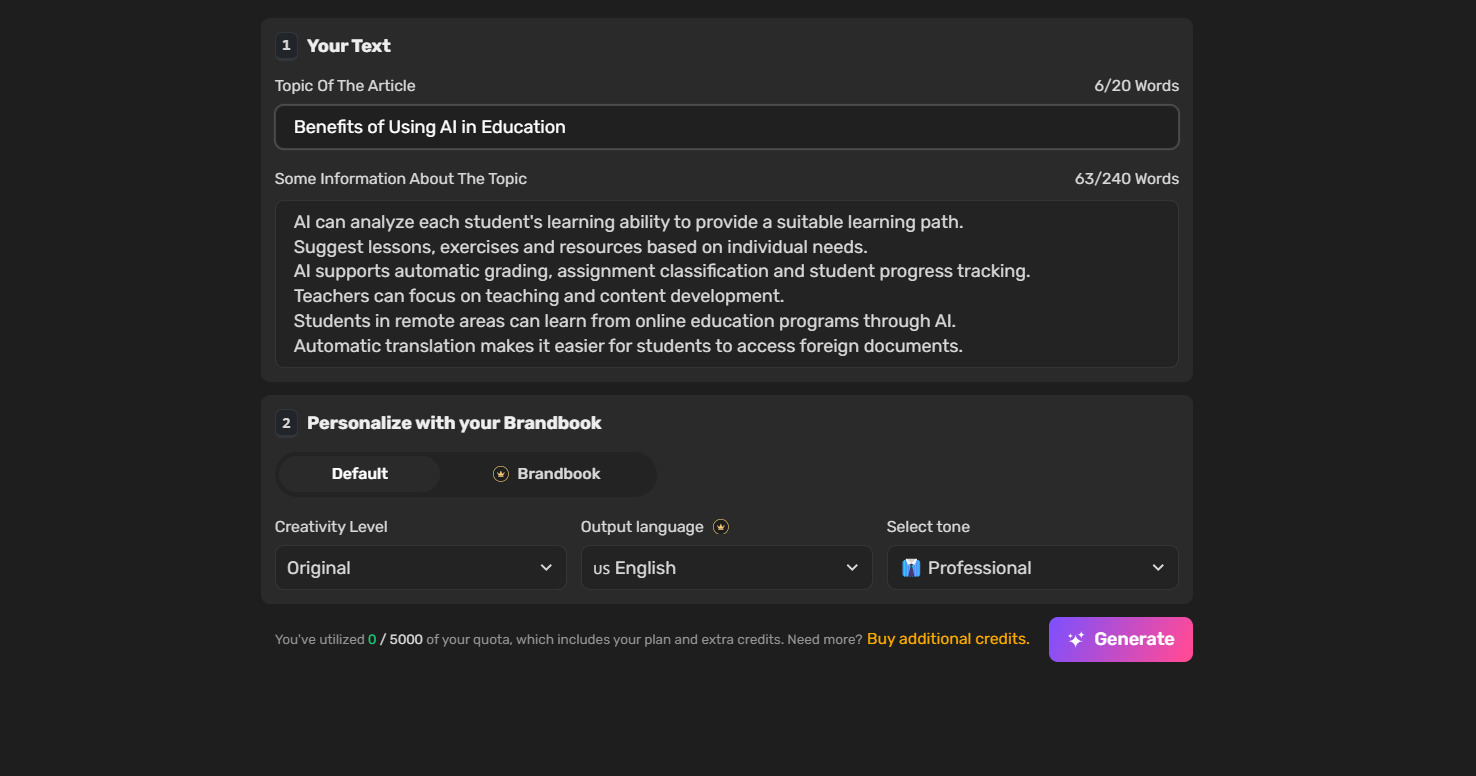This screenshot has height=776, width=1476.
Task: Click the Select tone label
Action: pos(928,527)
